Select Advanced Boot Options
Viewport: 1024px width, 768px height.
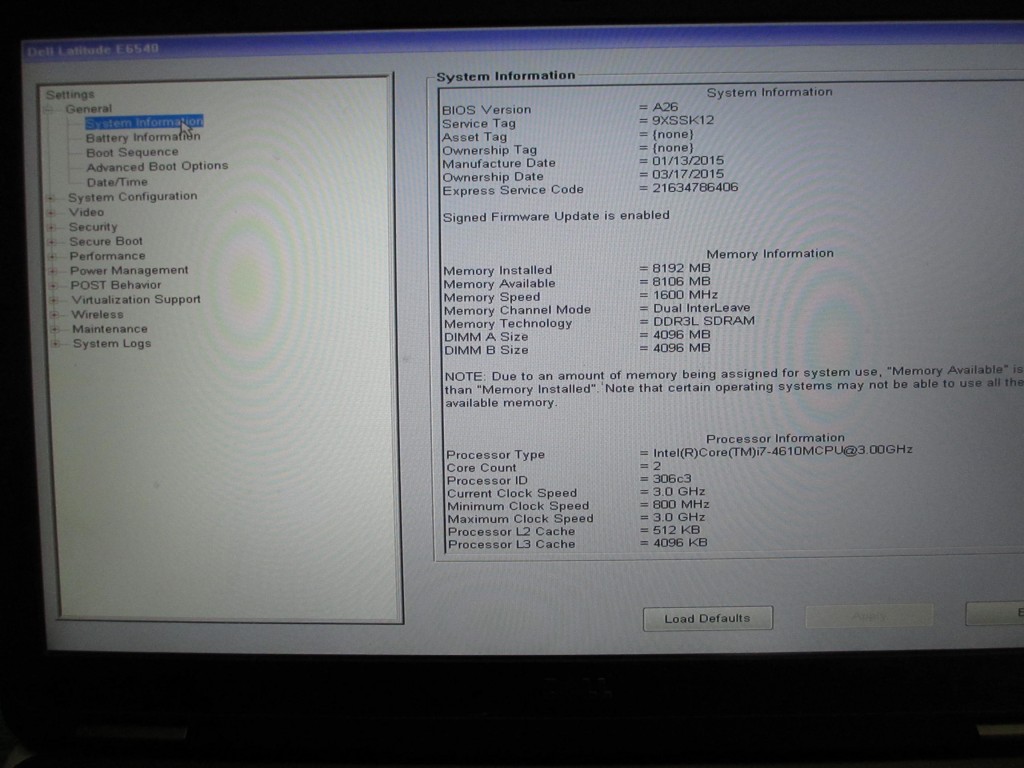(157, 167)
